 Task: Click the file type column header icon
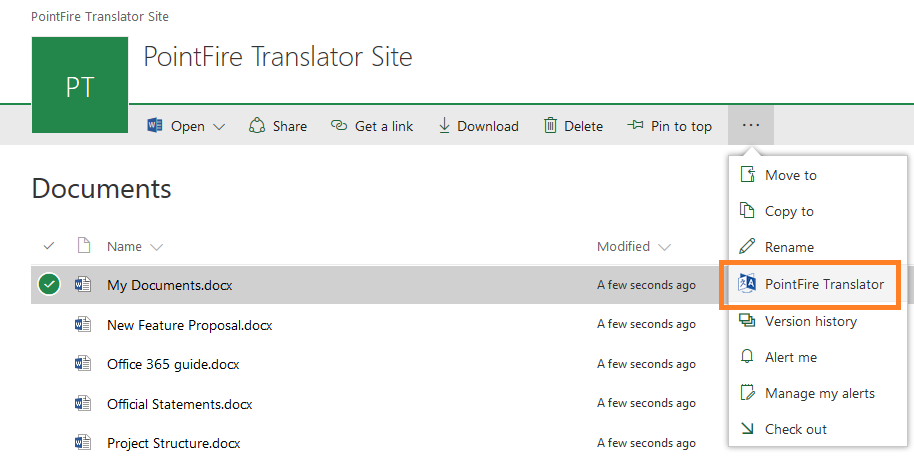coord(84,245)
